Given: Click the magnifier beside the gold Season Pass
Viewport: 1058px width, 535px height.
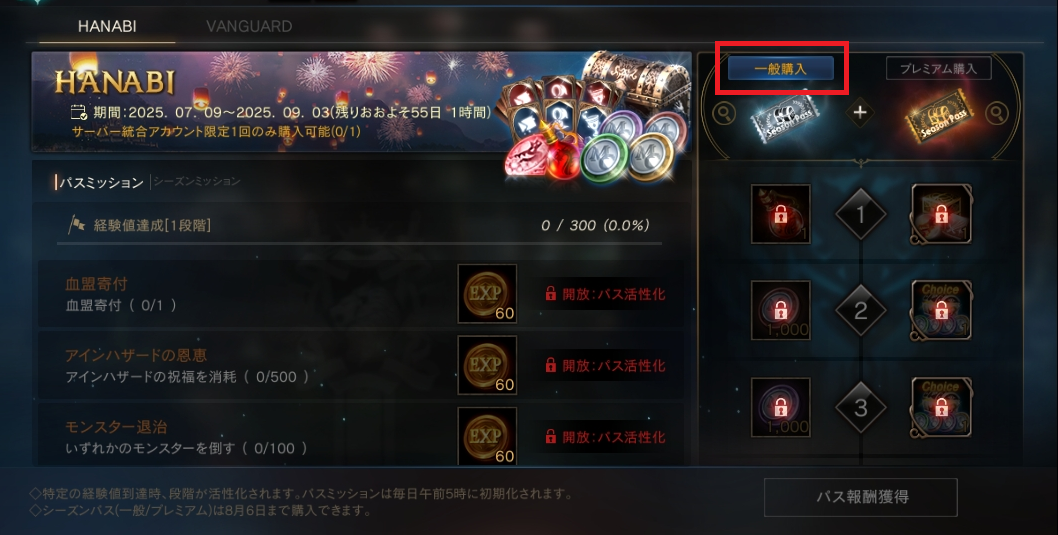Looking at the screenshot, I should [997, 114].
